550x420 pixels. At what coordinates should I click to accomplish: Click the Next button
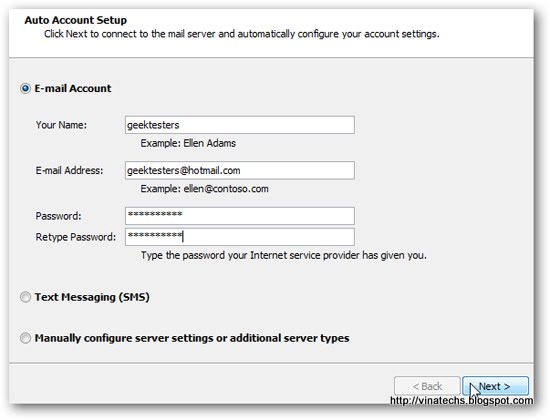pos(495,386)
